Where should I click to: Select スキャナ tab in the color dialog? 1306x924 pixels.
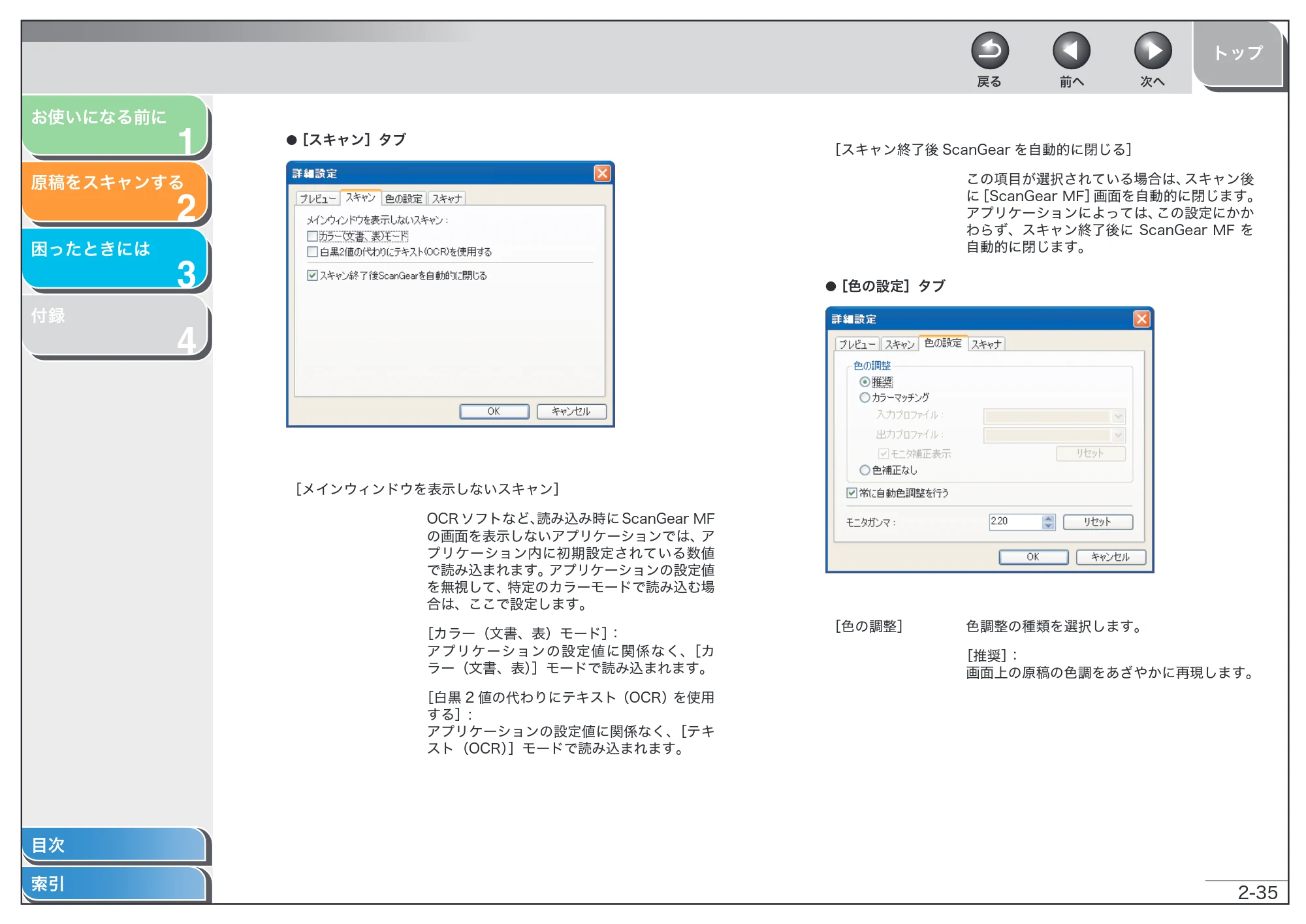pos(986,344)
